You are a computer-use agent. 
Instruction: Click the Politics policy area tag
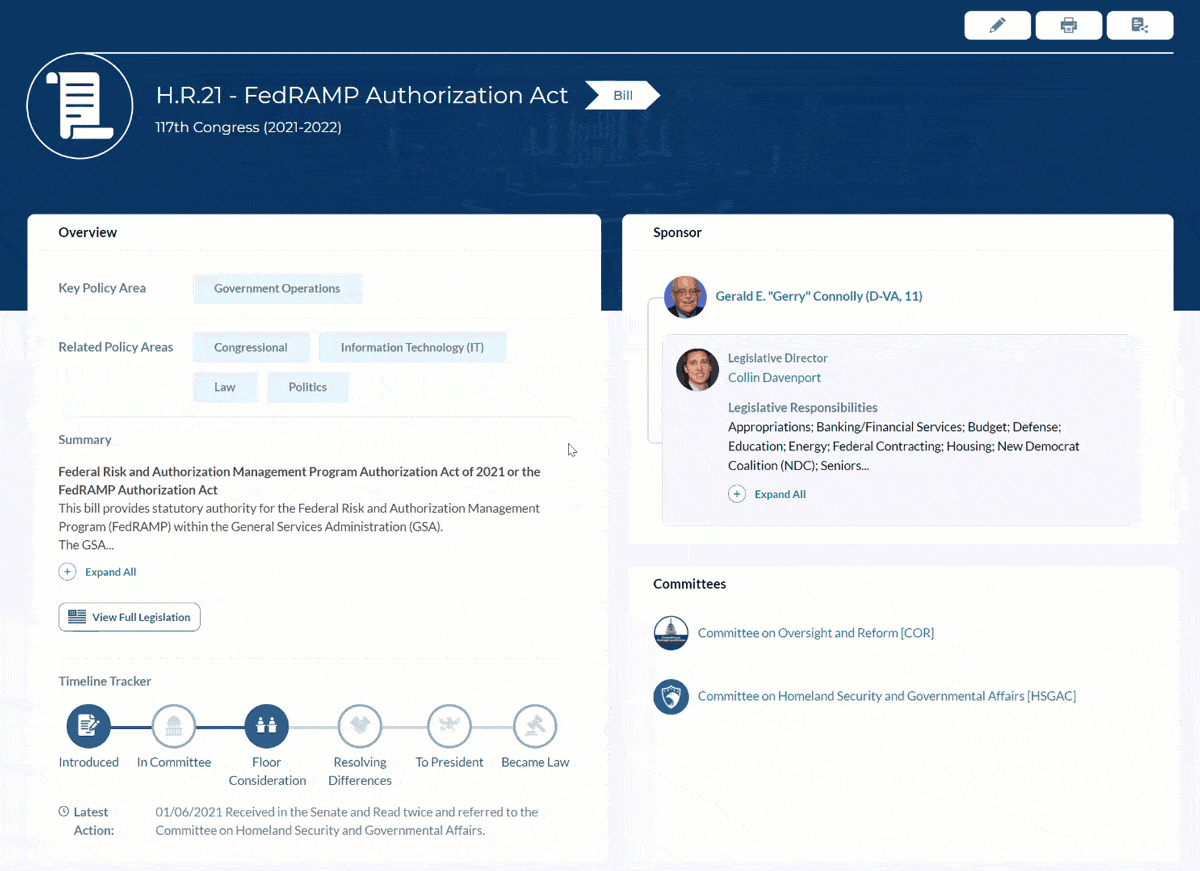[x=308, y=387]
